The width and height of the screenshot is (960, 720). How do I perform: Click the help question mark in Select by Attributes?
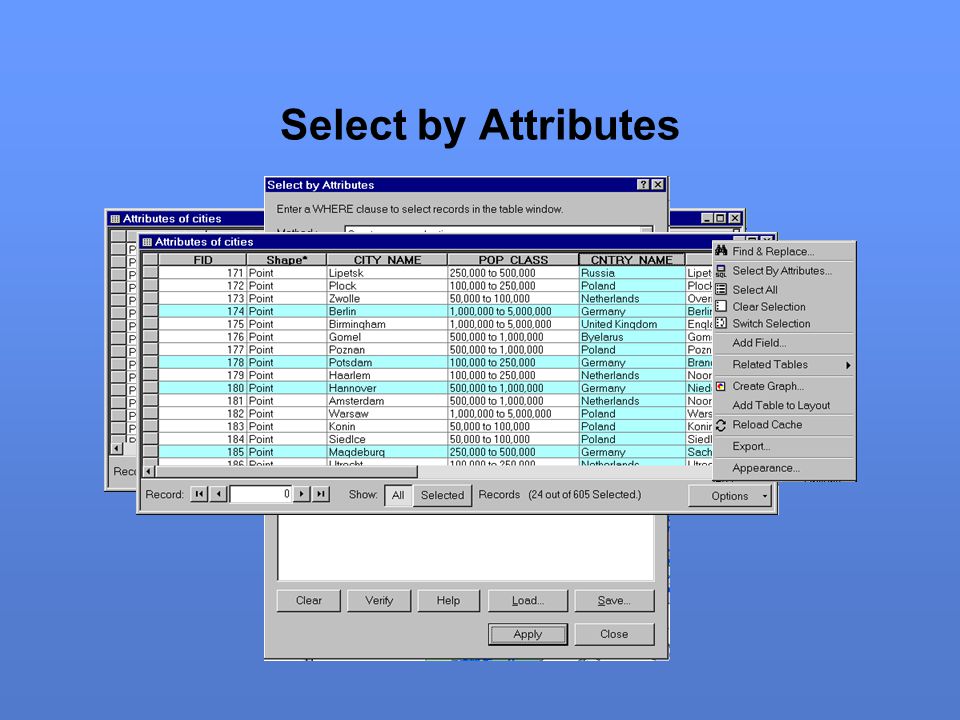pyautogui.click(x=643, y=184)
